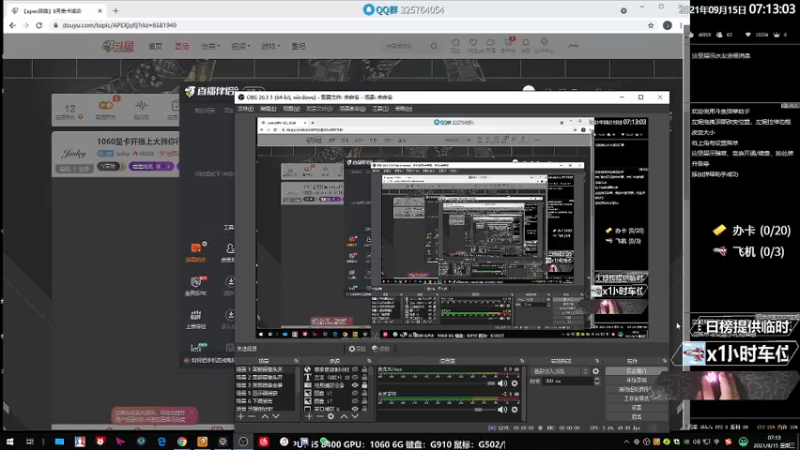Go back in Chrome browser

click(12, 25)
